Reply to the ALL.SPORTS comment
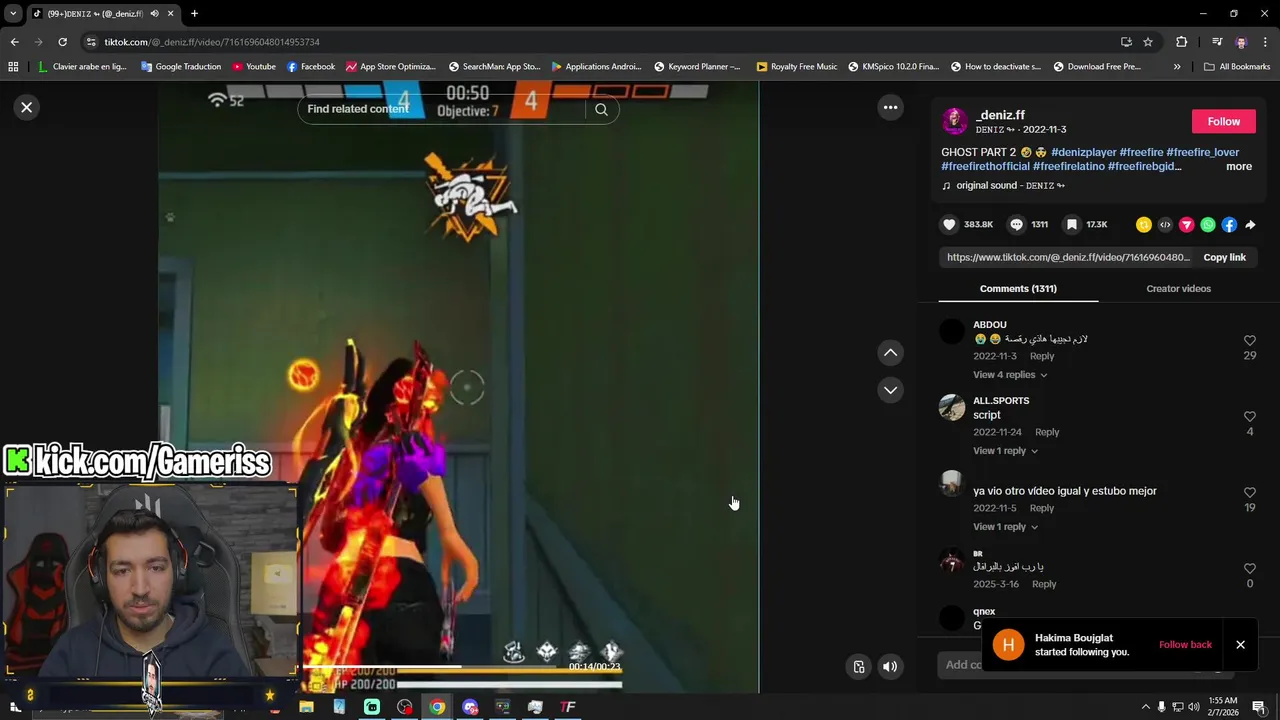 tap(1047, 432)
